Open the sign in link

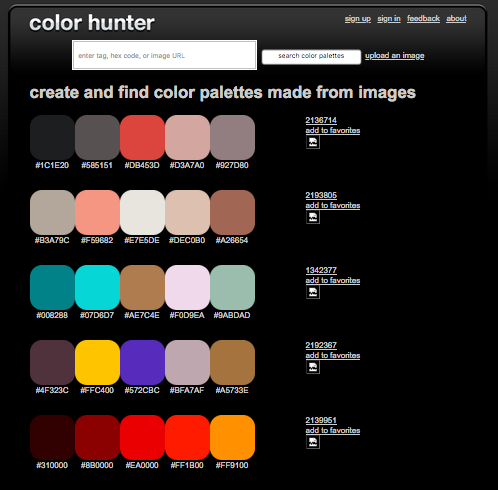[389, 19]
